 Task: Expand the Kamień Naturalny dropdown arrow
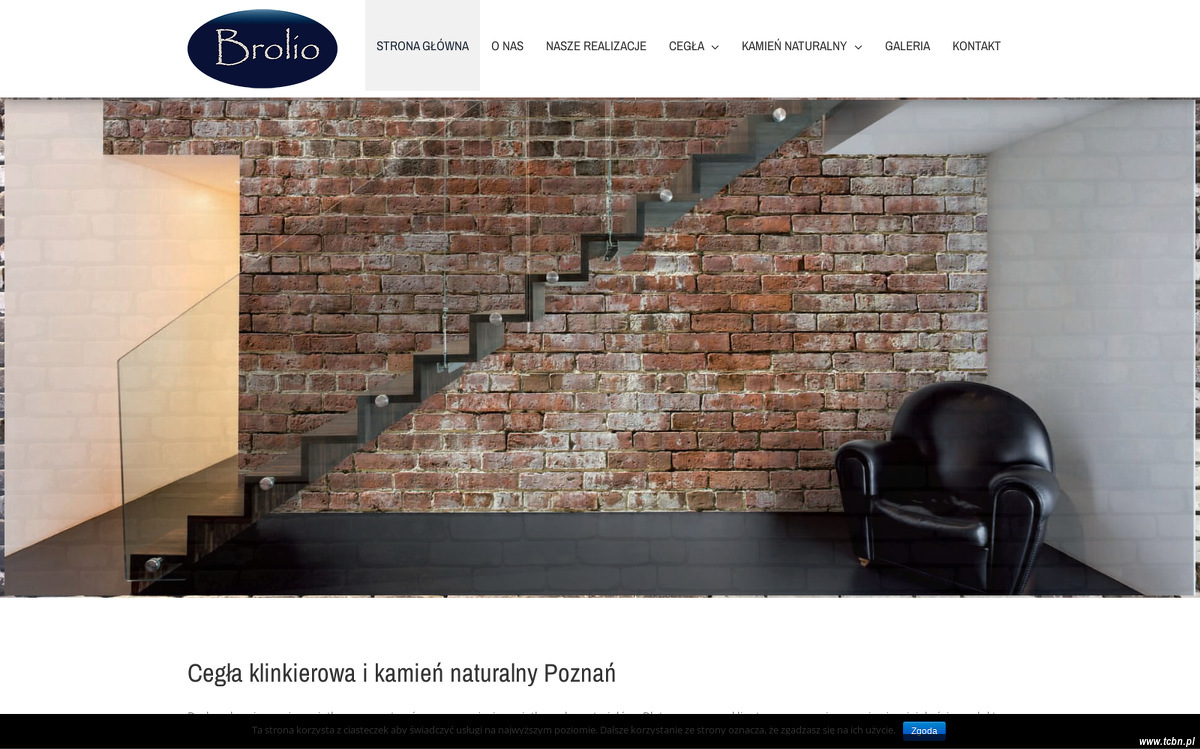pyautogui.click(x=858, y=47)
